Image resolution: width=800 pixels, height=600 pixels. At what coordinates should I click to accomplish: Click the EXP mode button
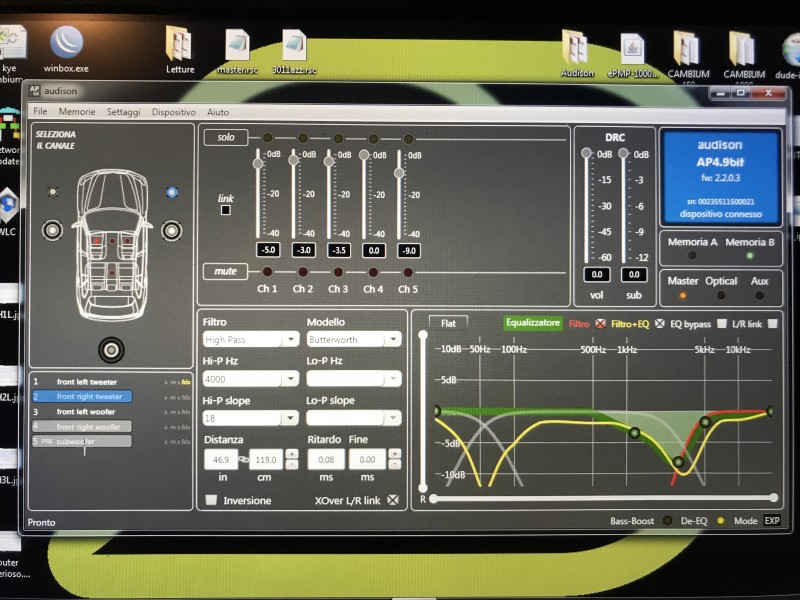tap(771, 520)
